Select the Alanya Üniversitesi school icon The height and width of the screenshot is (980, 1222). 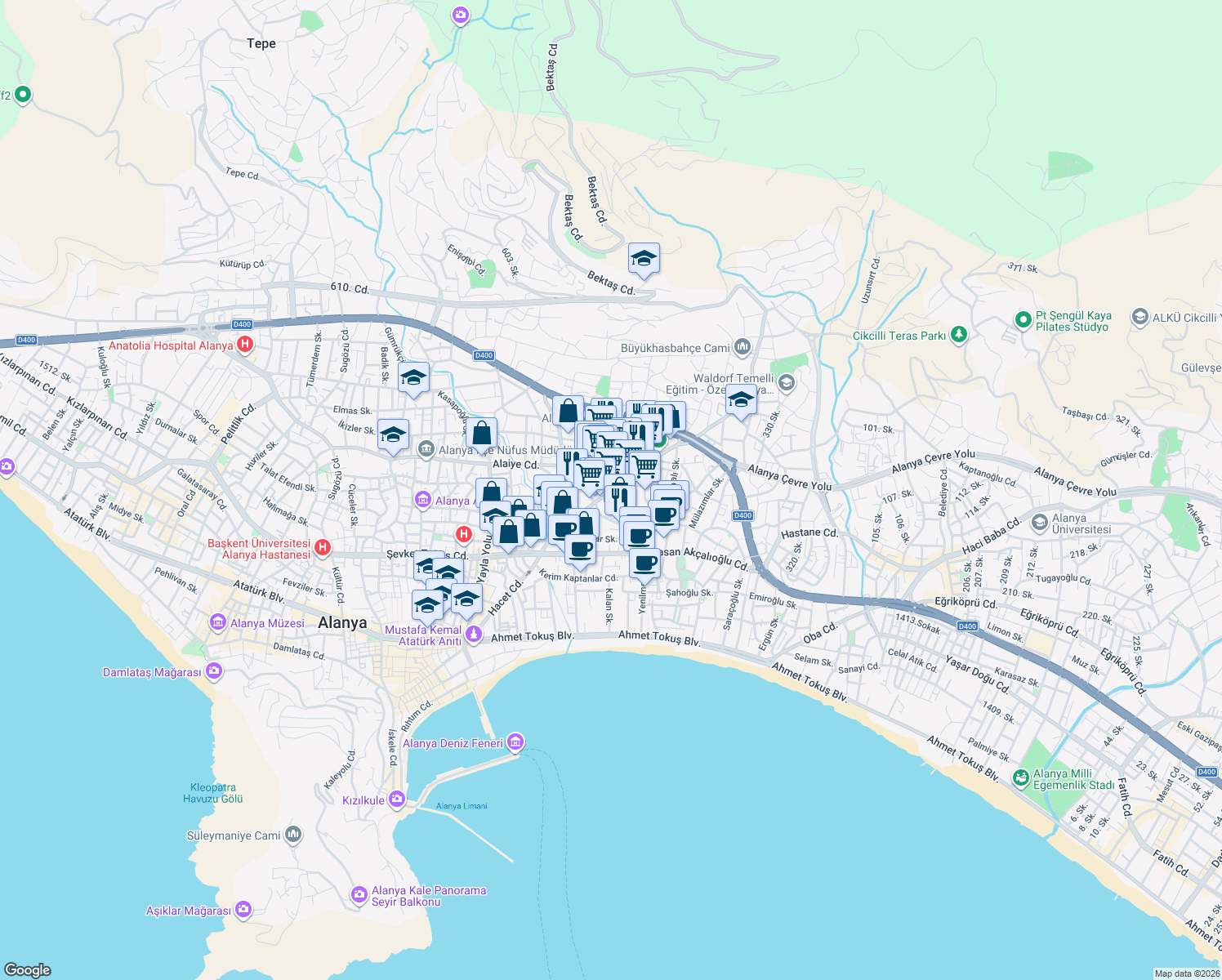[x=1040, y=523]
